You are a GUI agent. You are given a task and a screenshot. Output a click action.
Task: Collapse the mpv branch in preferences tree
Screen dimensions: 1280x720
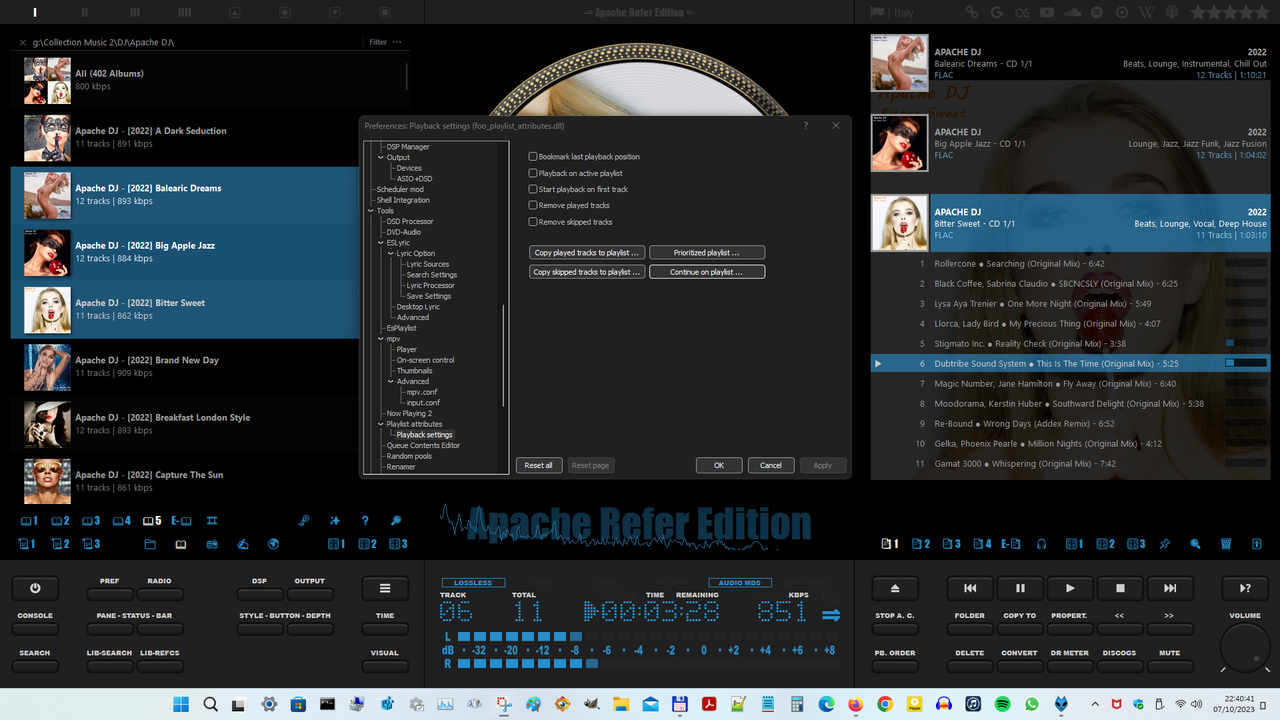pos(379,338)
